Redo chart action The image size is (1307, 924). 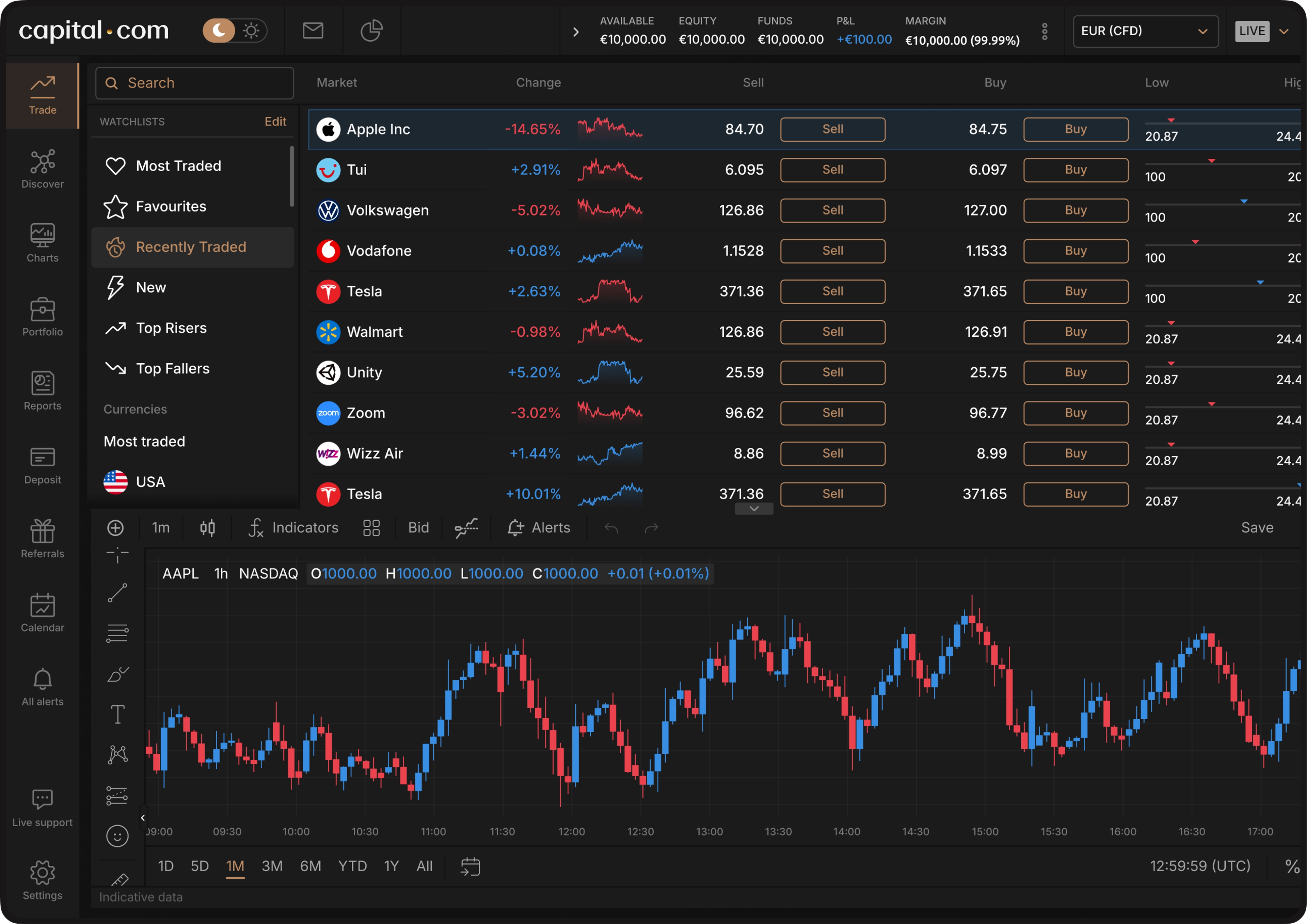pyautogui.click(x=651, y=528)
